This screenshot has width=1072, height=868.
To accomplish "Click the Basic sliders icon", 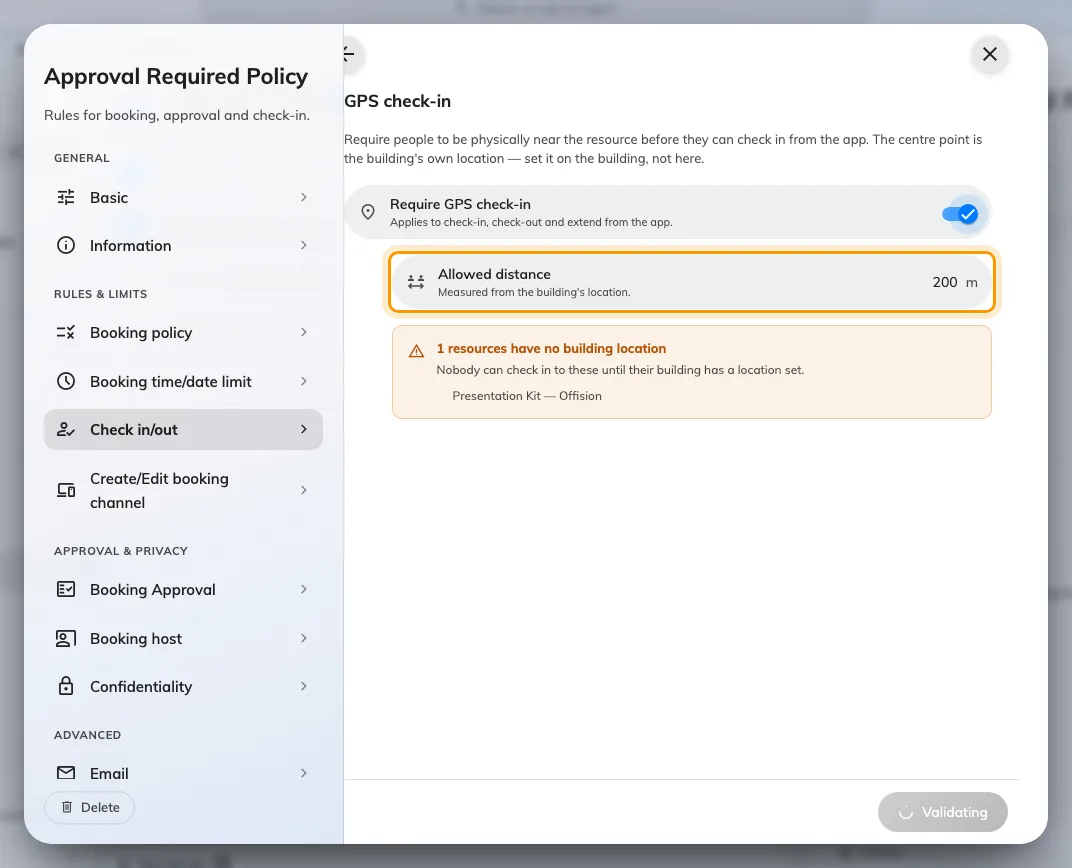I will (x=66, y=198).
